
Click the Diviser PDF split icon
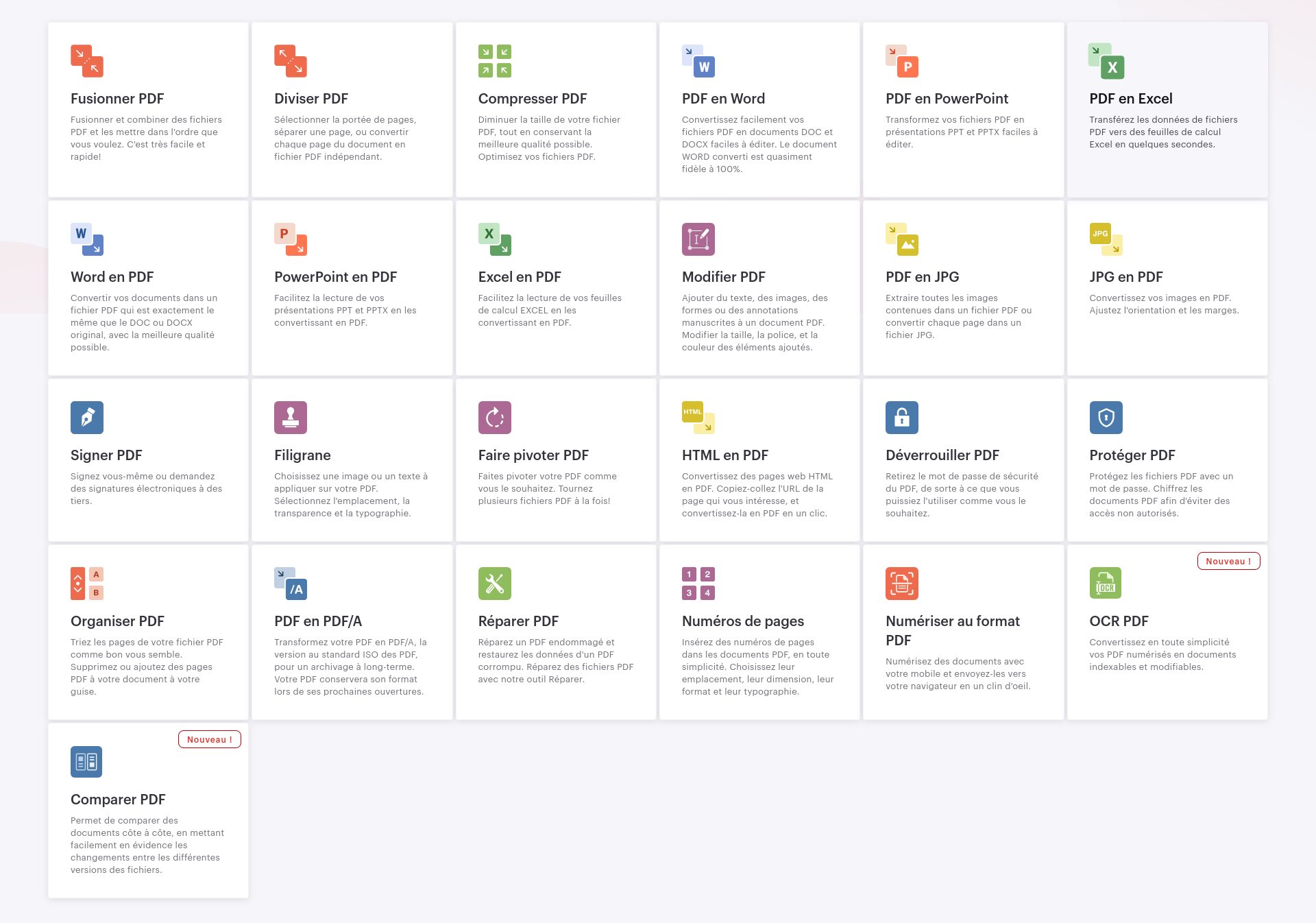point(291,61)
